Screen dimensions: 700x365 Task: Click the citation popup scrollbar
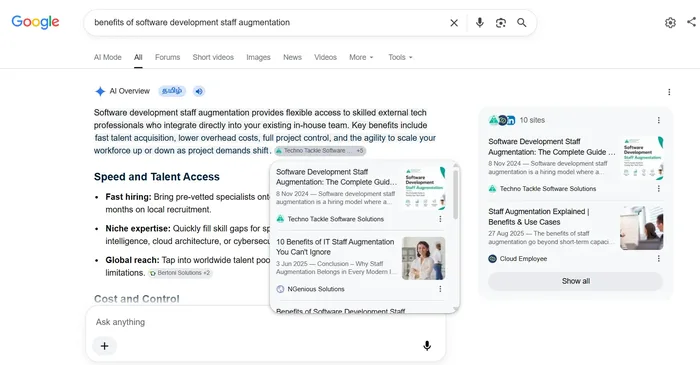point(455,195)
